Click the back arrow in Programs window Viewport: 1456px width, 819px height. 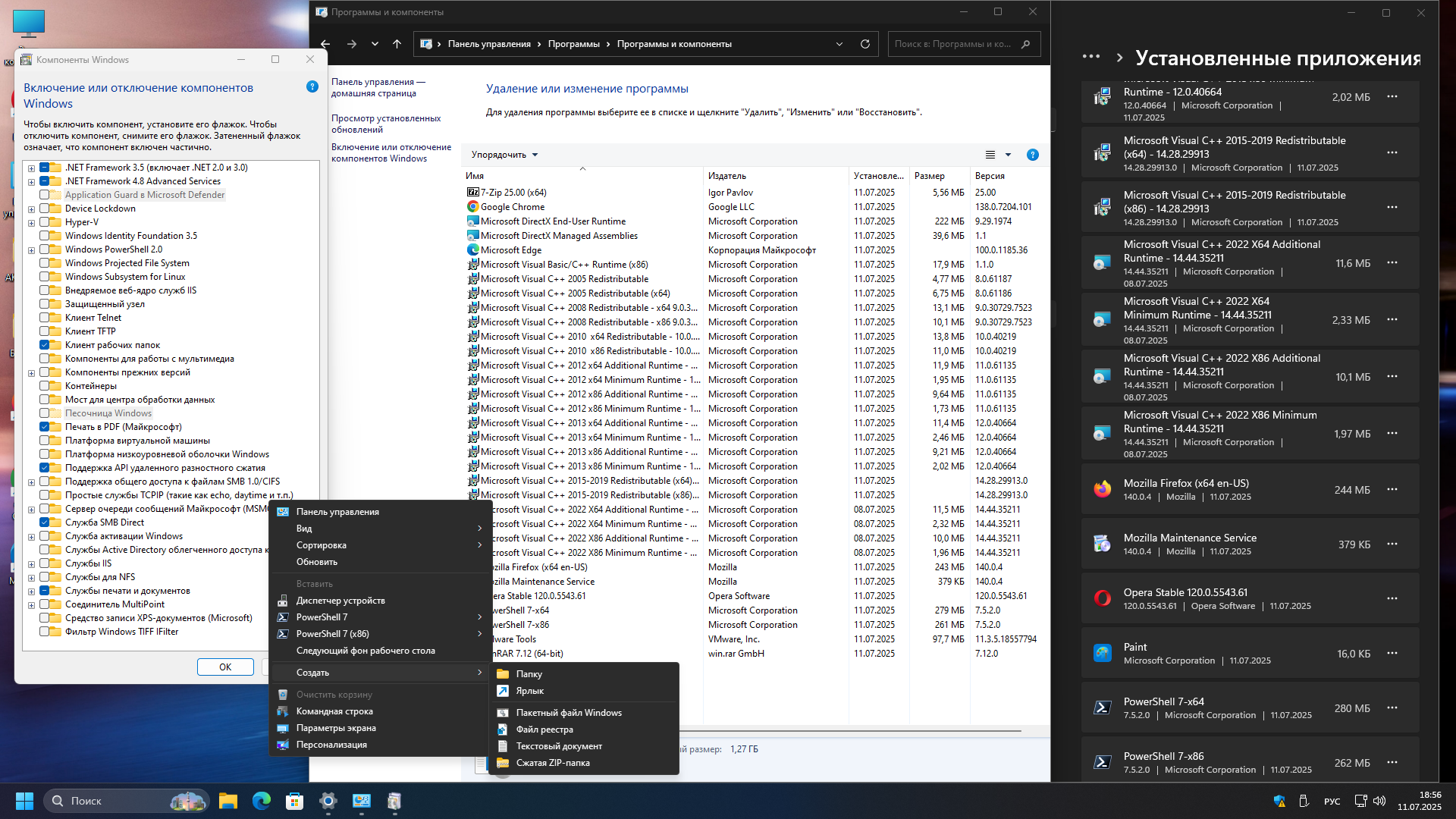[325, 44]
